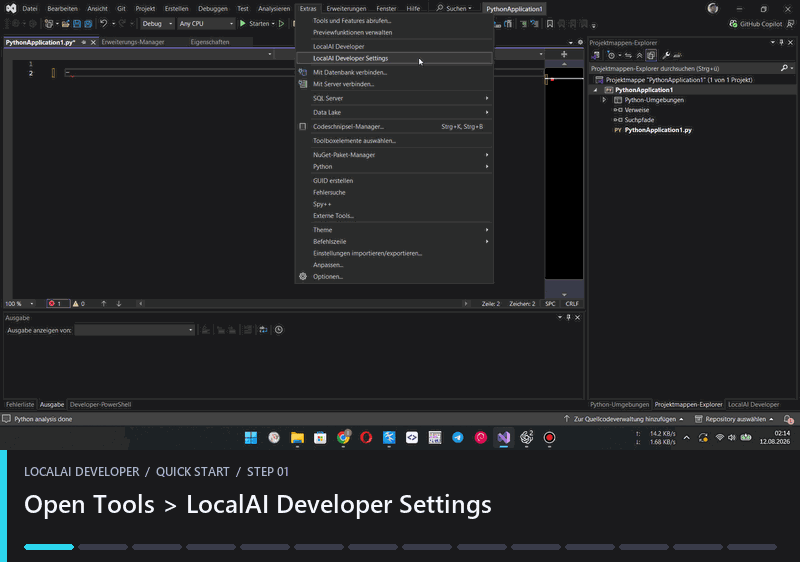Open the Any CPU platform dropdown
This screenshot has height=562, width=800.
tap(206, 23)
